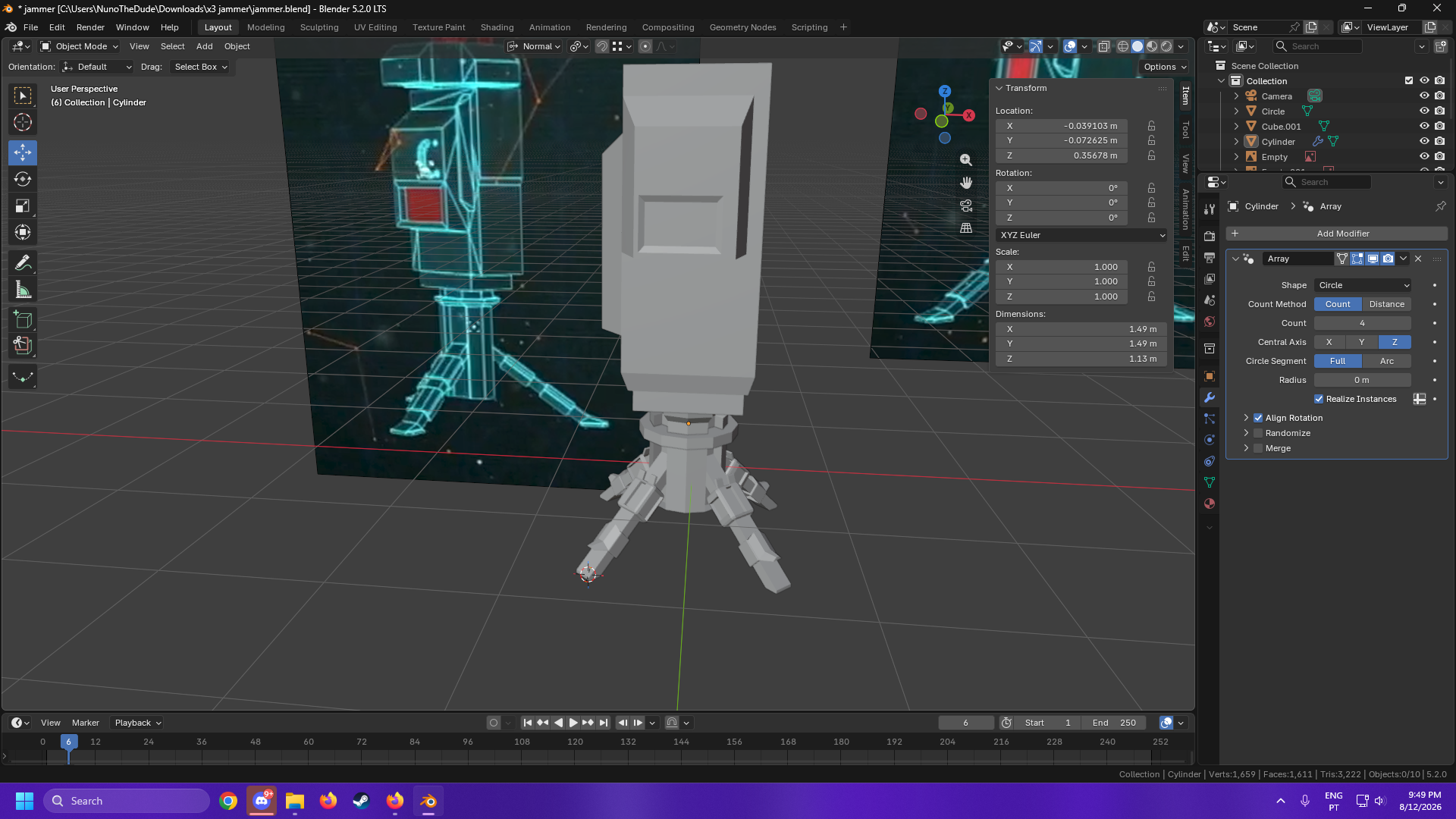Click the current frame number field
Viewport: 1456px width, 819px height.
click(x=965, y=723)
